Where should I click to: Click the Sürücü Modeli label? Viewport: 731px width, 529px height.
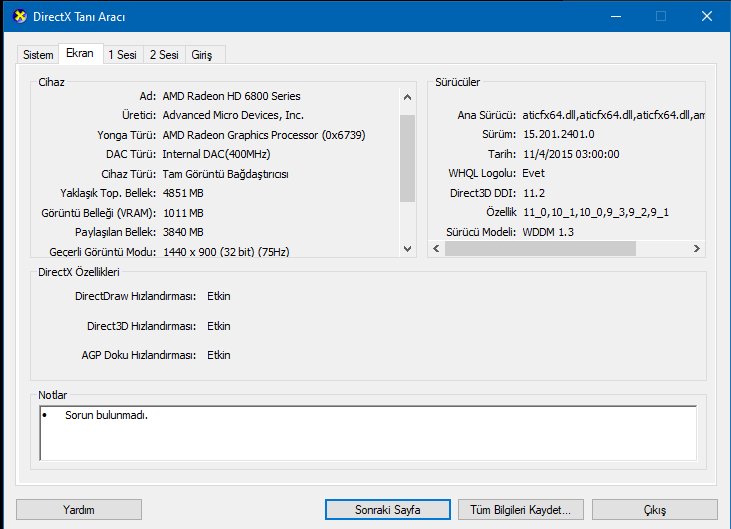point(481,232)
